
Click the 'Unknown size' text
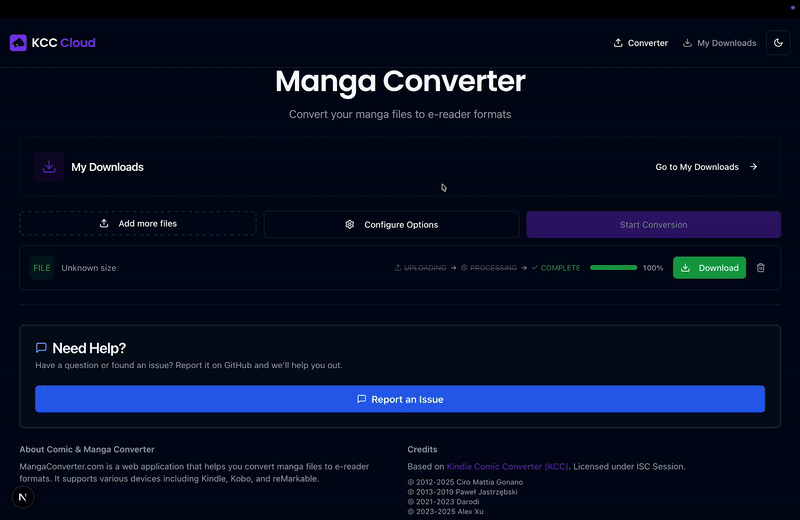(89, 268)
